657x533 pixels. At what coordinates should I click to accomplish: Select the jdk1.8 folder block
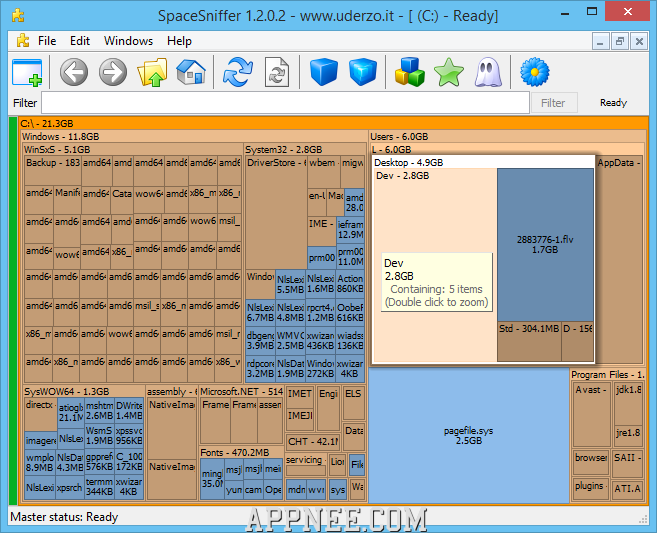pyautogui.click(x=628, y=404)
